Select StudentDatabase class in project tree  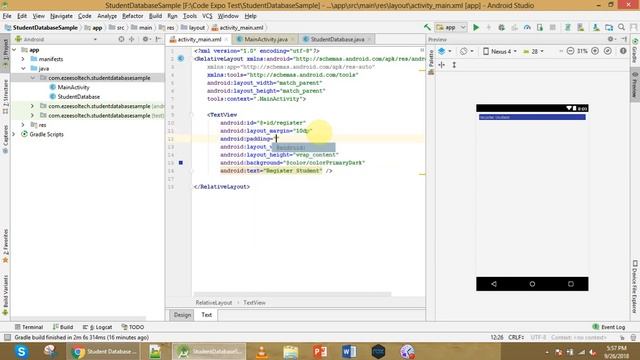78,97
